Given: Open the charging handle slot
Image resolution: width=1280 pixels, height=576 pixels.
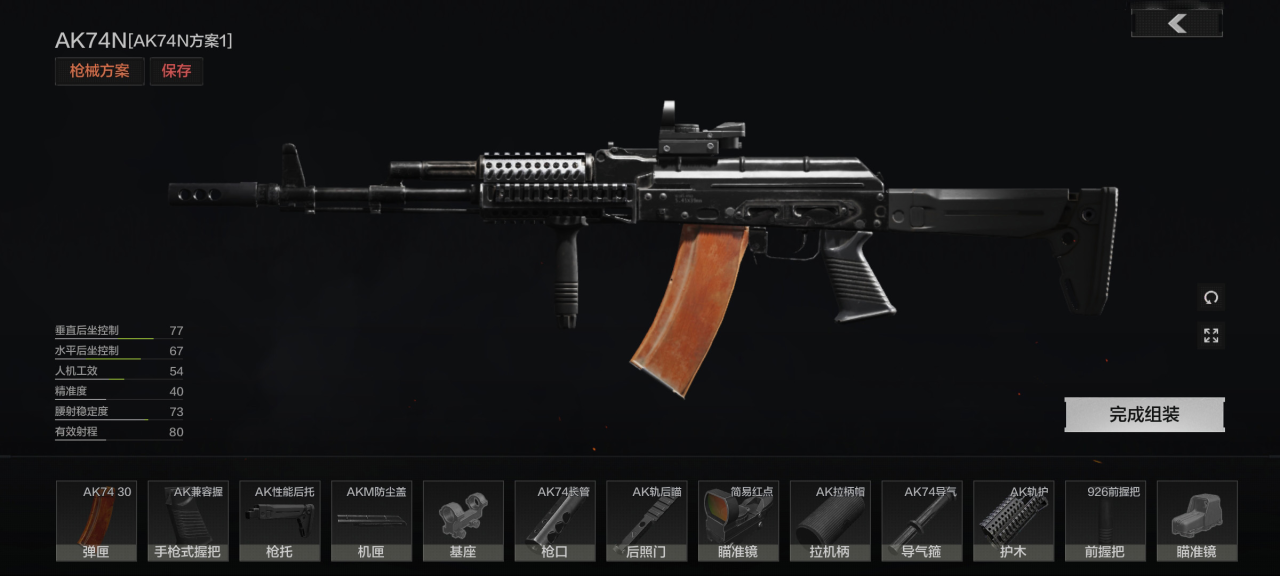Looking at the screenshot, I should coord(830,521).
